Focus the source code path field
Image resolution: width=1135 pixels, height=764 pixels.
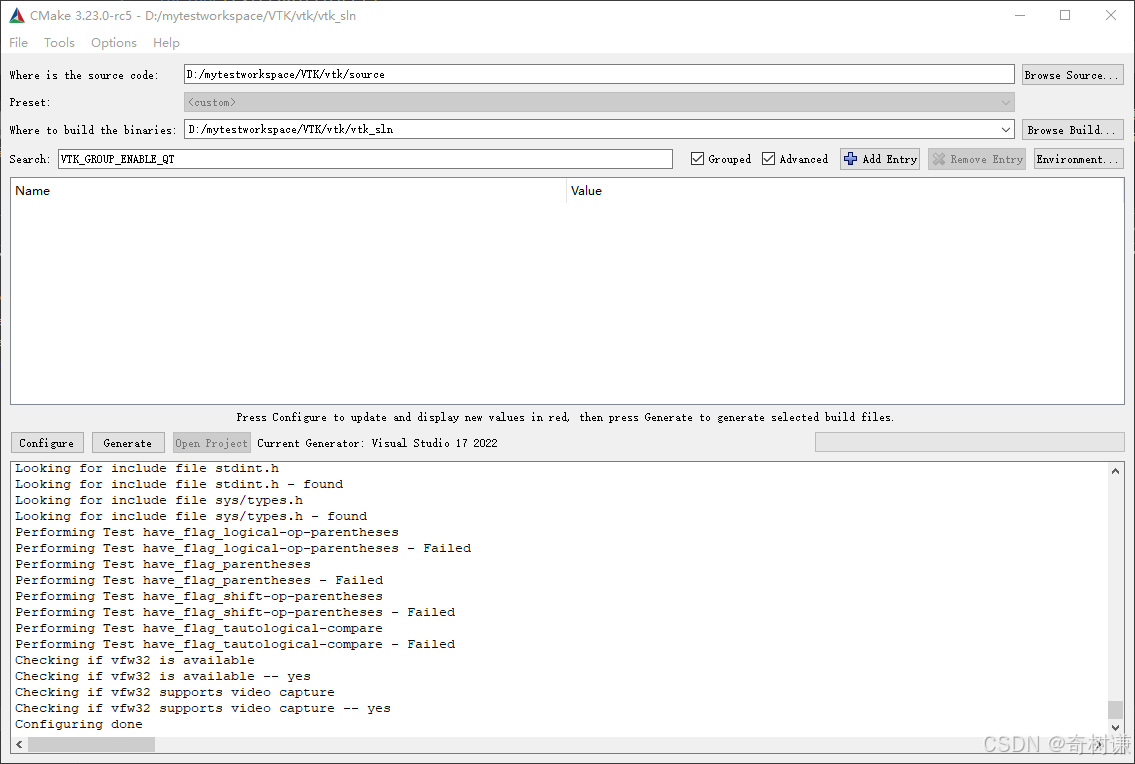click(x=599, y=74)
